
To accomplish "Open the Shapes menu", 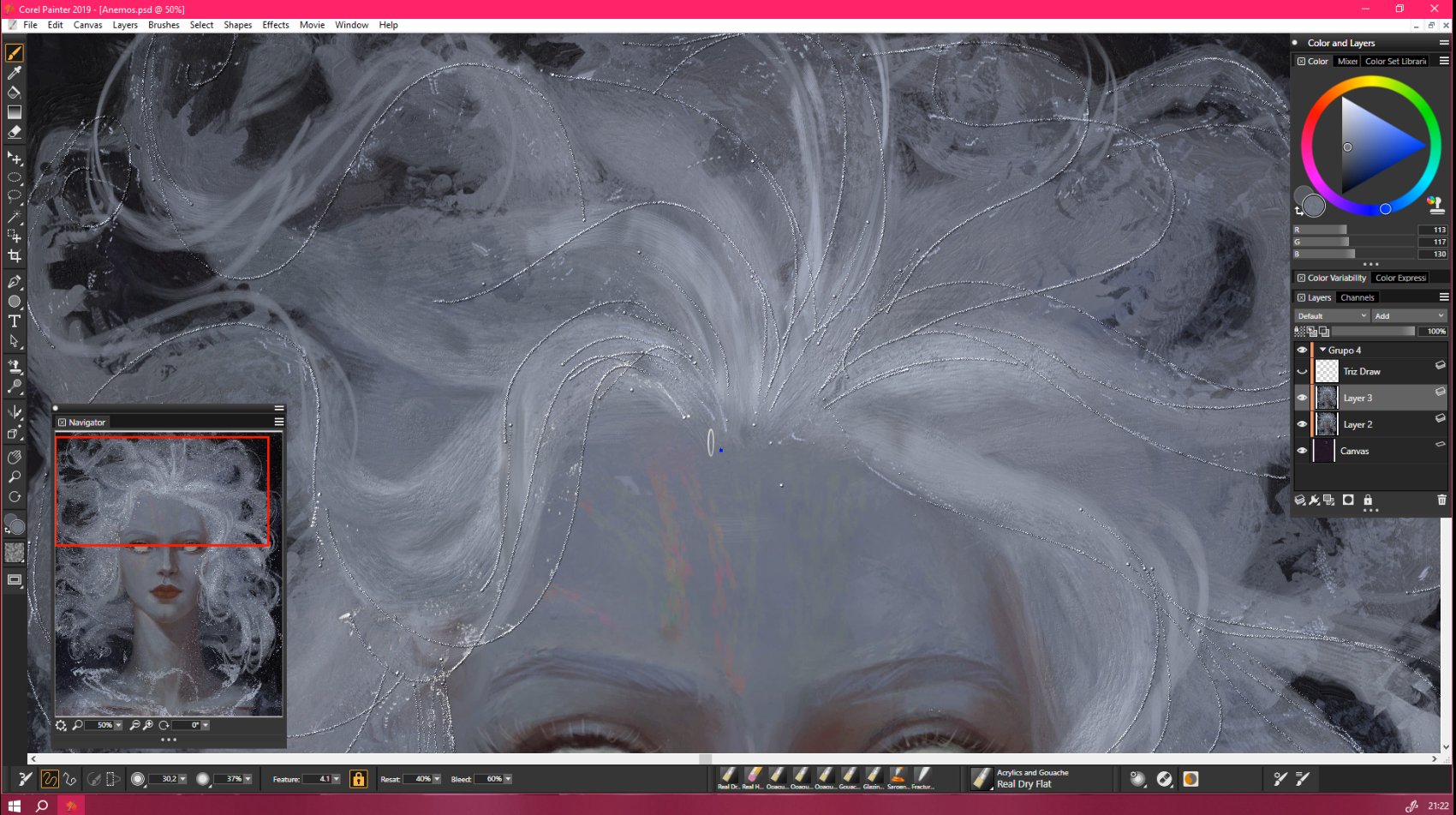I will 238,25.
